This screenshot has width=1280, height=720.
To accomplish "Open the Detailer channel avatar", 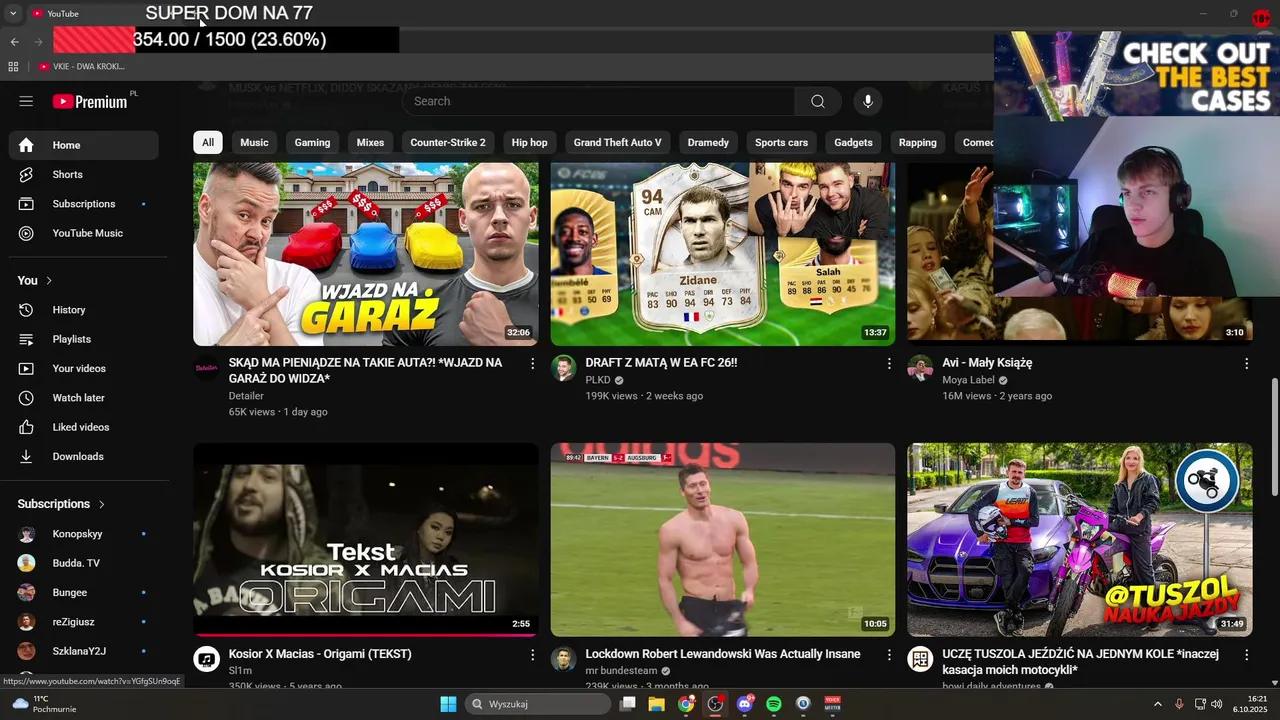I will (x=206, y=368).
